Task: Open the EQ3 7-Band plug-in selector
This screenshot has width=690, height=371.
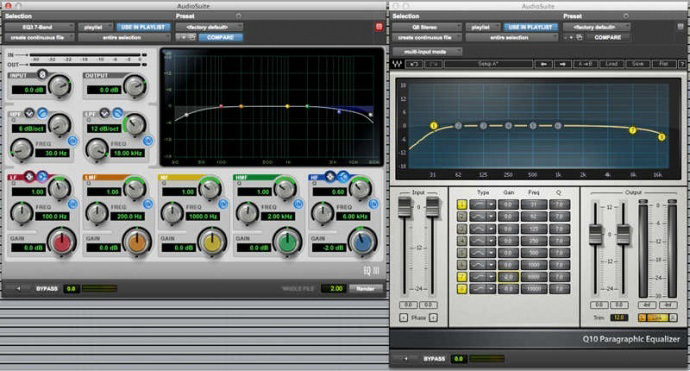Action: (x=39, y=27)
